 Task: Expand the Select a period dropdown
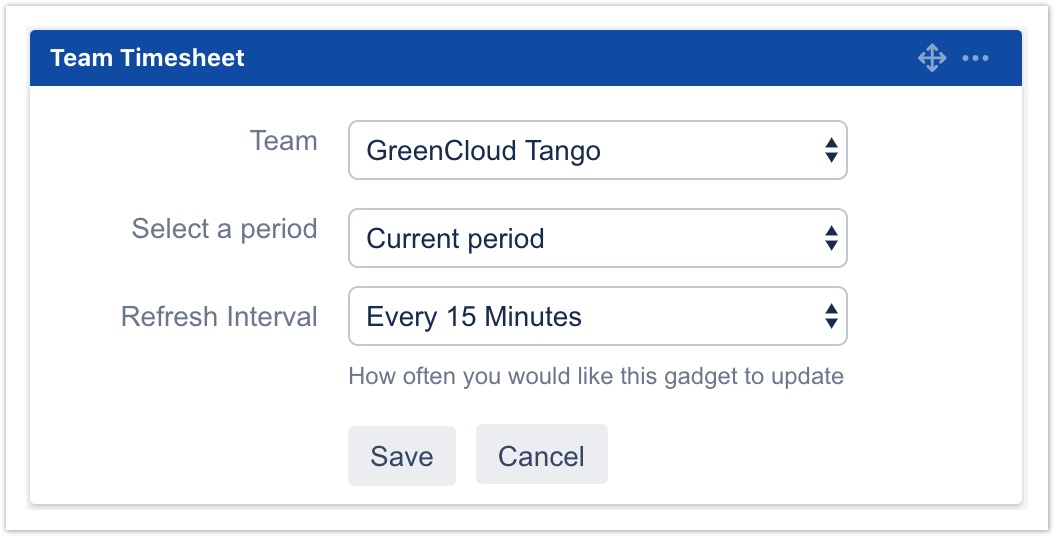pos(597,238)
